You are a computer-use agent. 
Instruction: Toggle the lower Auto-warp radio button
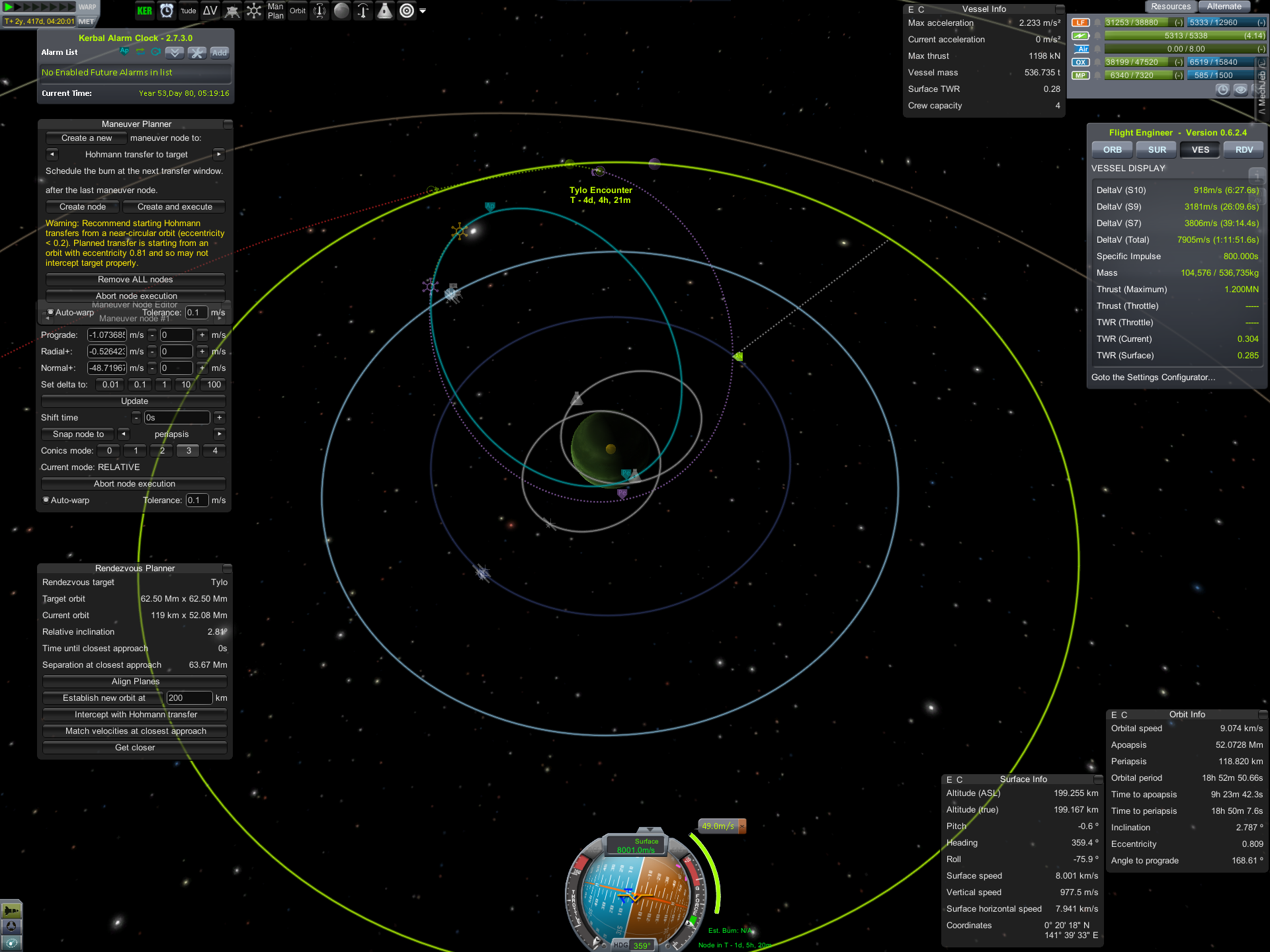click(x=46, y=500)
